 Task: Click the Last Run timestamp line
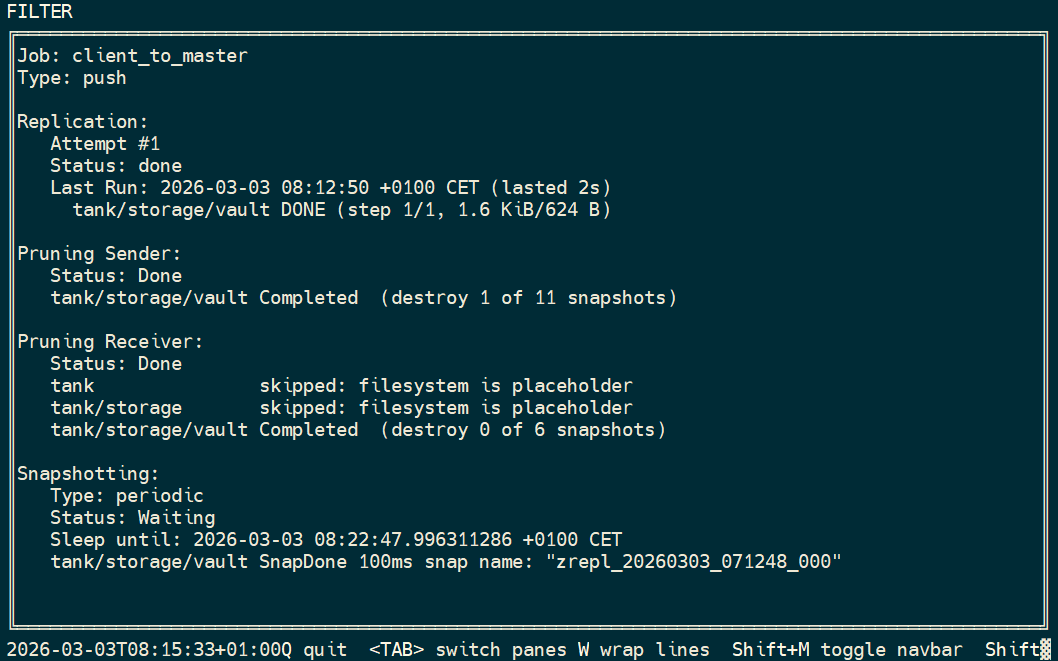[330, 188]
